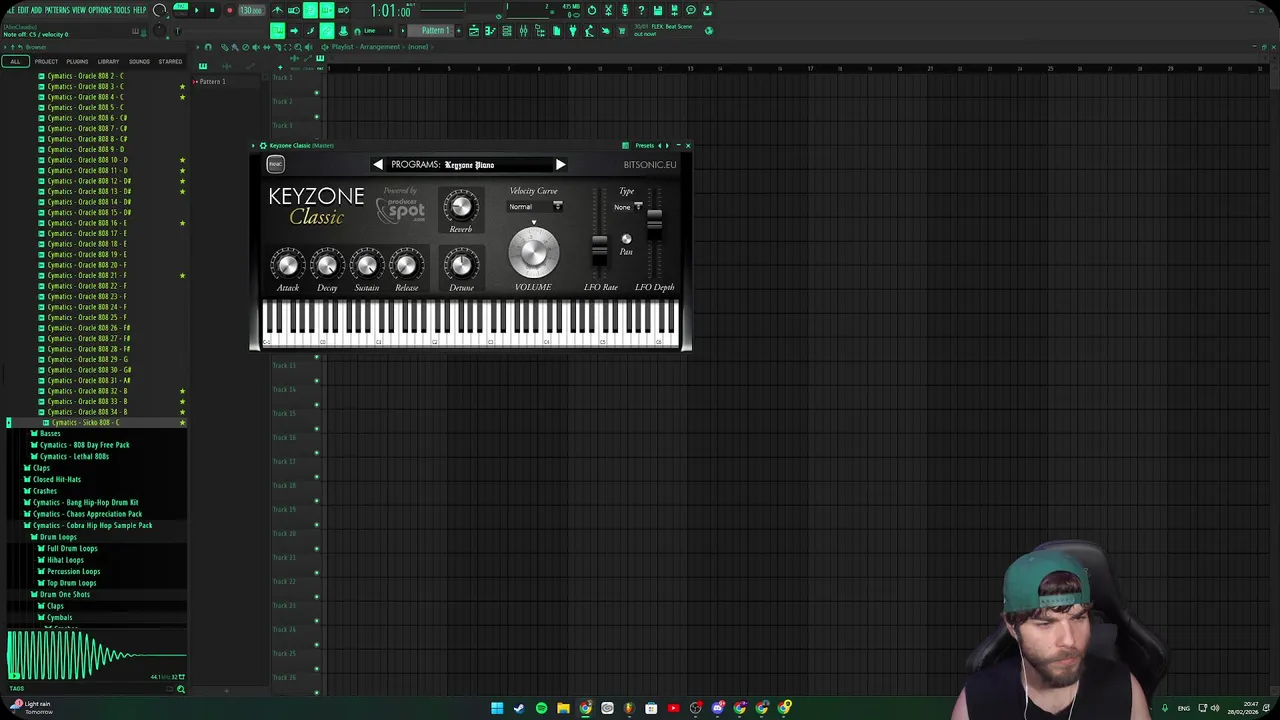Screen dimensions: 1280x720
Task: Open the plugin picker plug icon
Action: click(573, 30)
